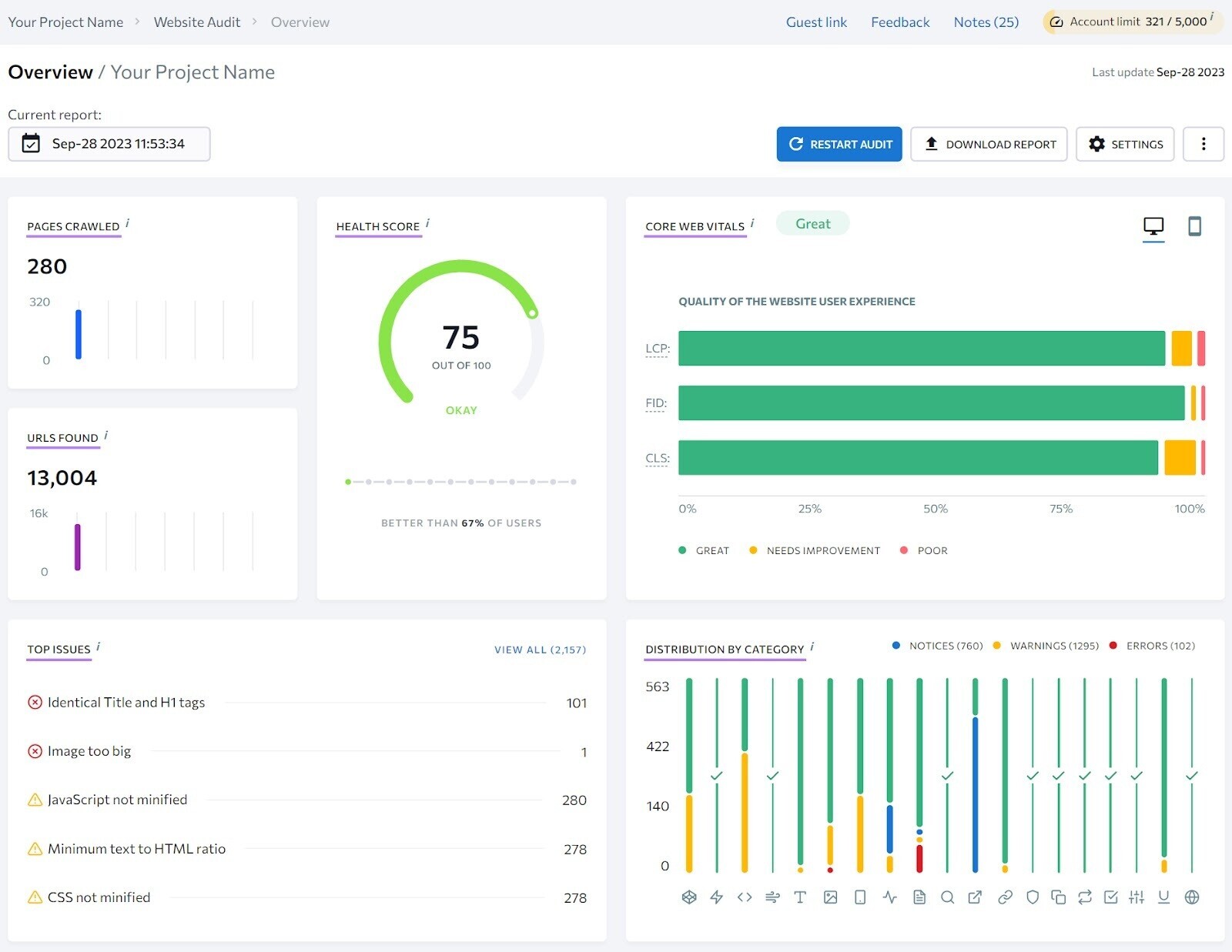The width and height of the screenshot is (1232, 952).
Task: Click the Needs Improvement legend item
Action: coord(815,550)
